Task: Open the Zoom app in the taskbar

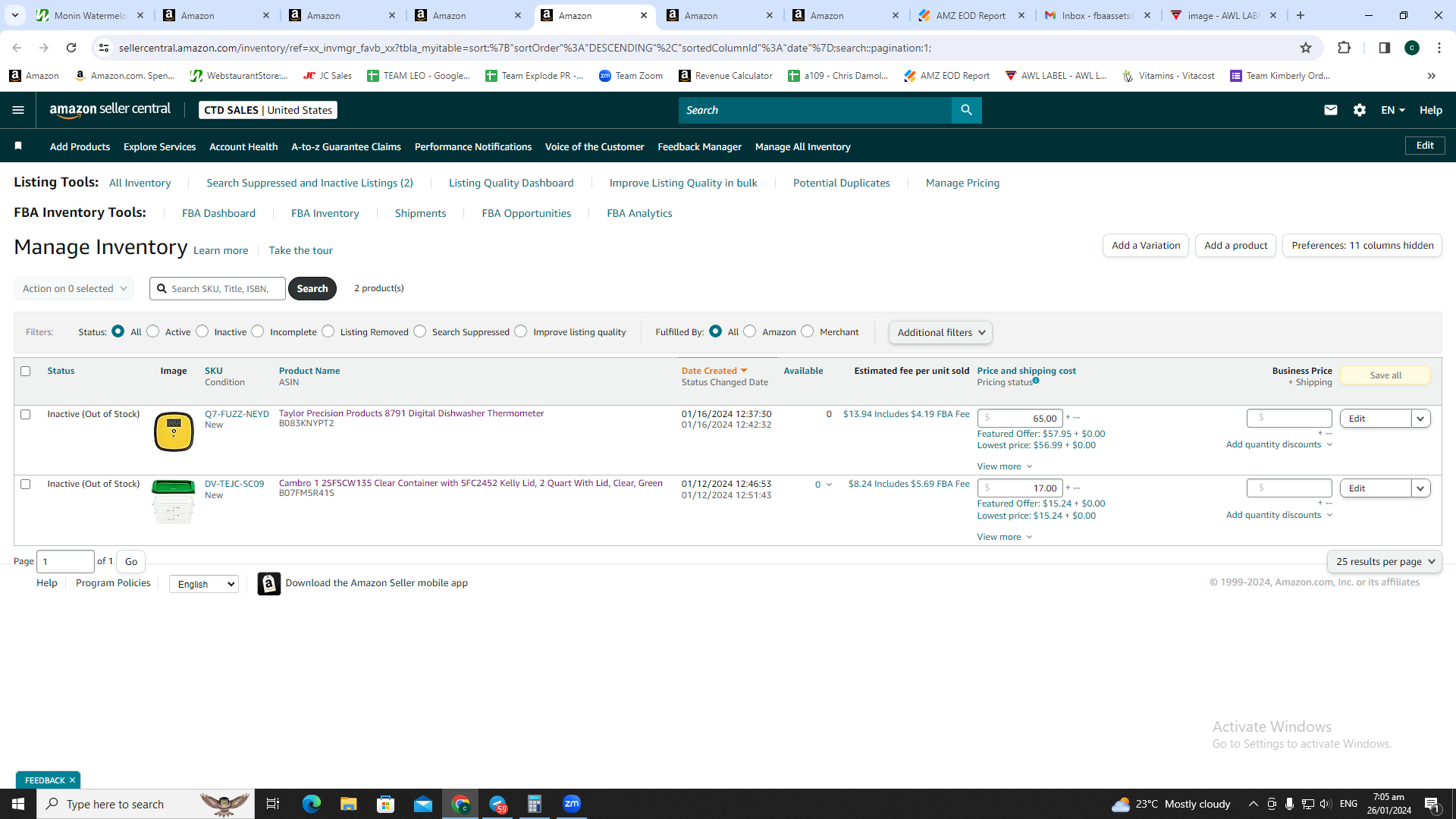Action: tap(572, 804)
